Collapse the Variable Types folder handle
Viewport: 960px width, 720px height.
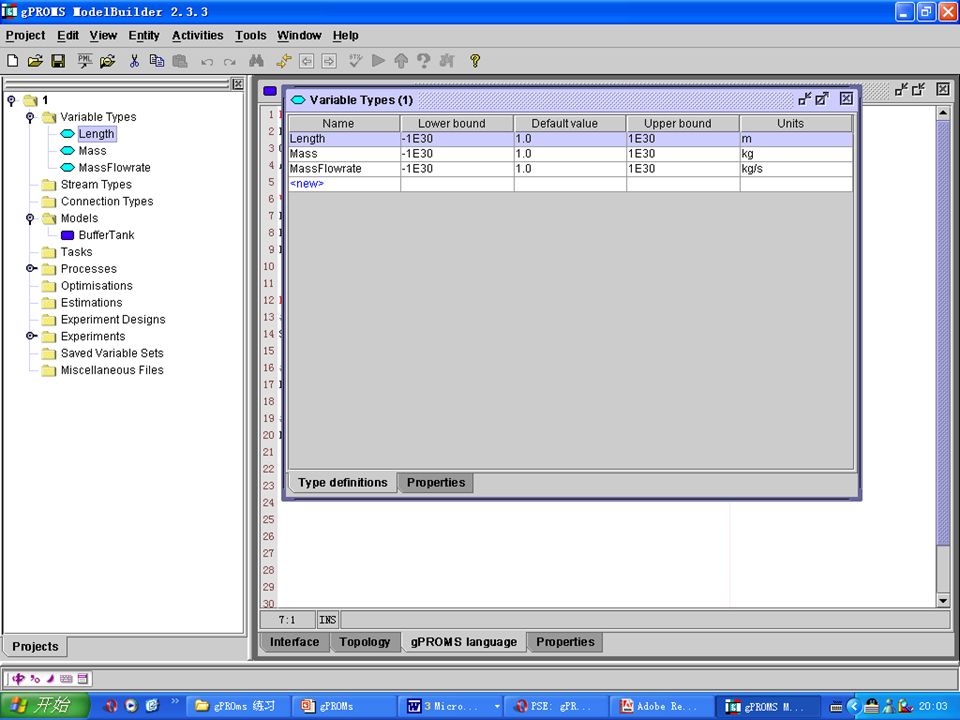click(30, 117)
